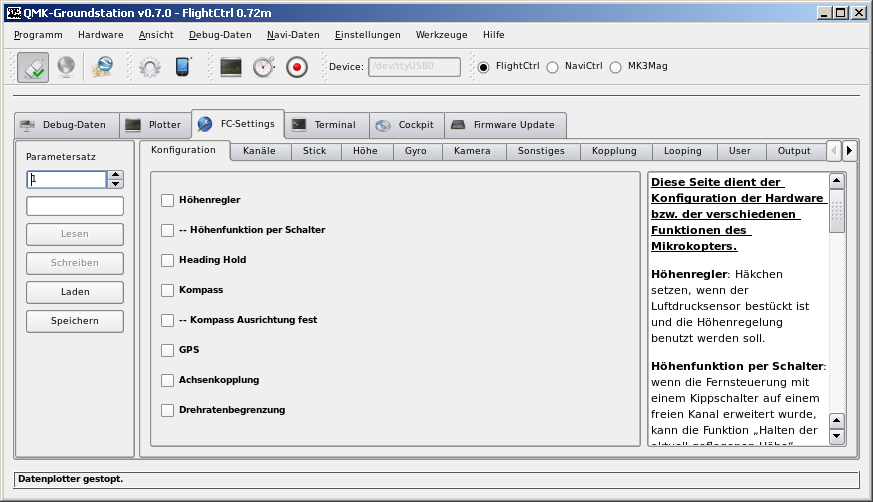Screen dimensions: 873x502
Task: Click the Speichern button
Action: 75,321
